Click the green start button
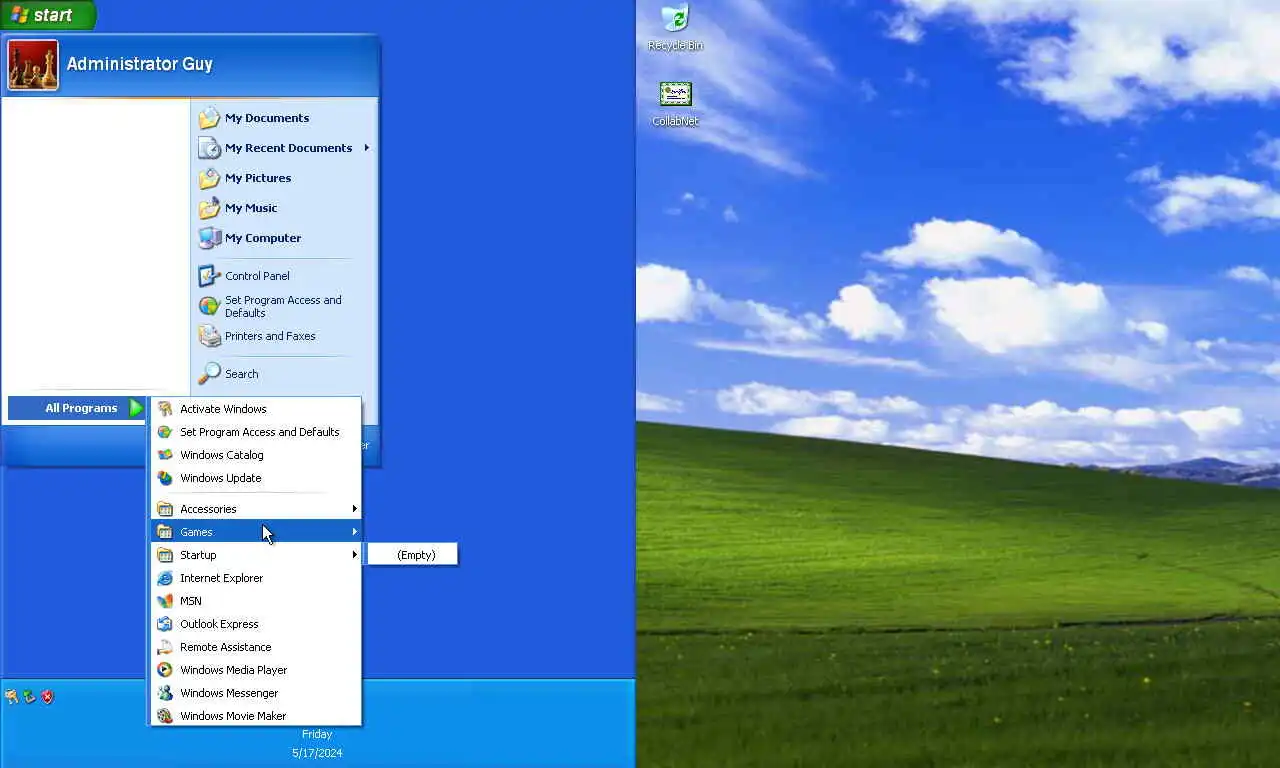 pos(47,15)
